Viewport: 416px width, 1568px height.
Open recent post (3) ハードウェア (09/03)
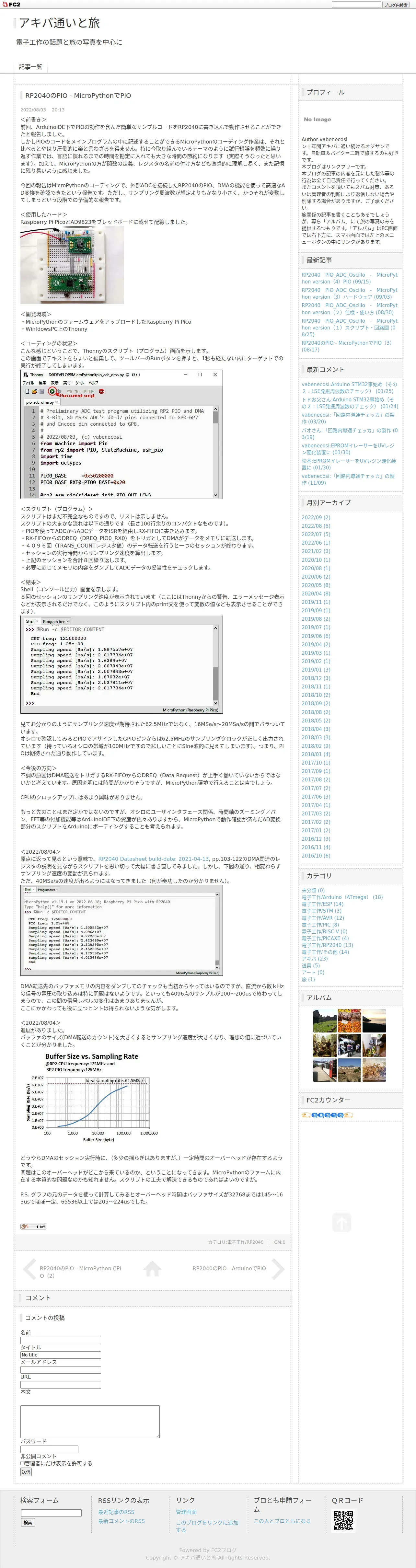click(349, 294)
